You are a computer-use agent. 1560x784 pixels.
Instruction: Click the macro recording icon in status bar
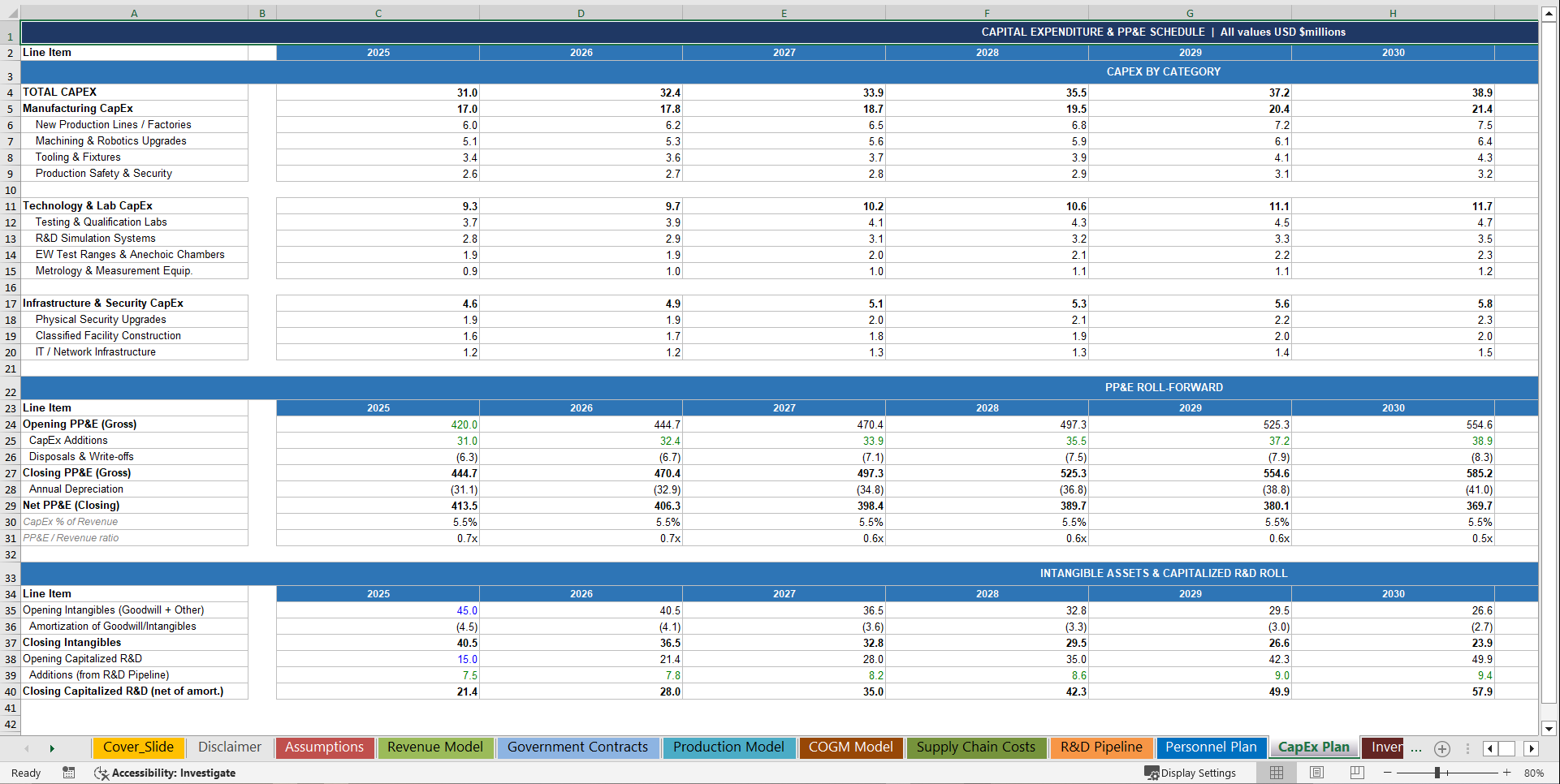pos(69,773)
